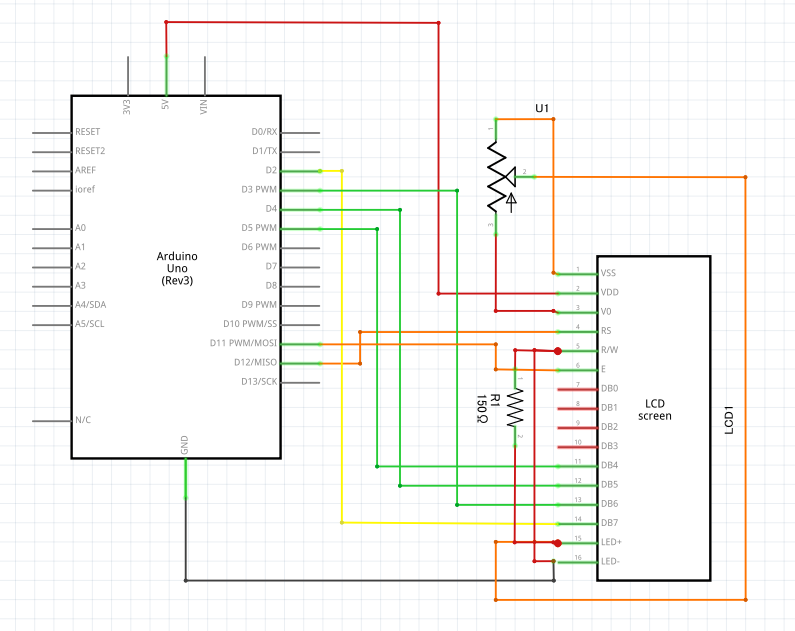Image resolution: width=795 pixels, height=631 pixels.
Task: Click the LCD DB3 pin label
Action: click(x=609, y=446)
